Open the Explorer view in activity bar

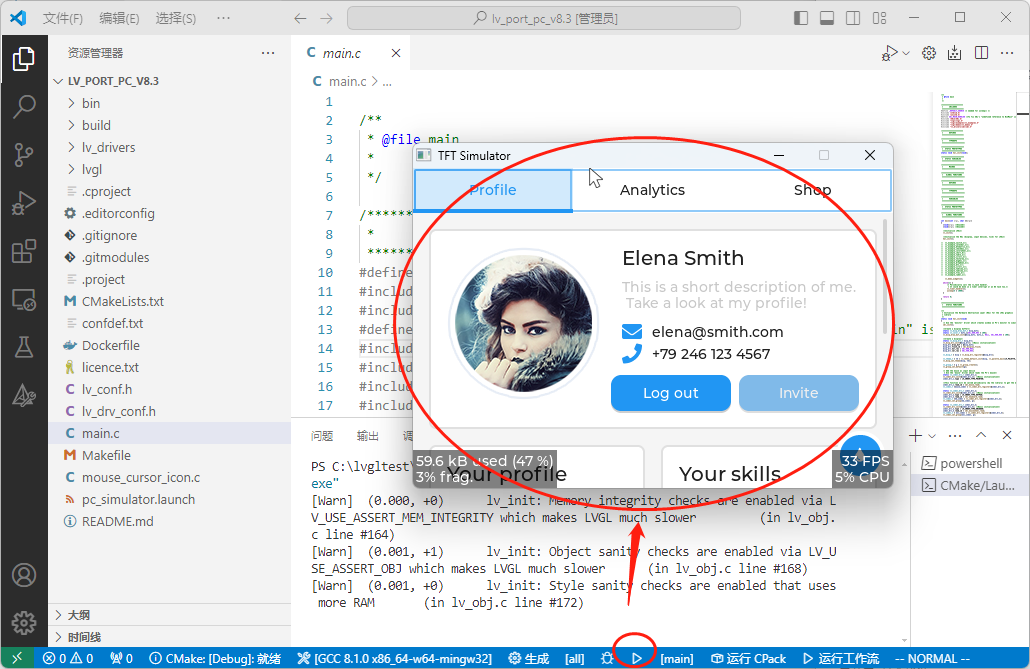(24, 59)
